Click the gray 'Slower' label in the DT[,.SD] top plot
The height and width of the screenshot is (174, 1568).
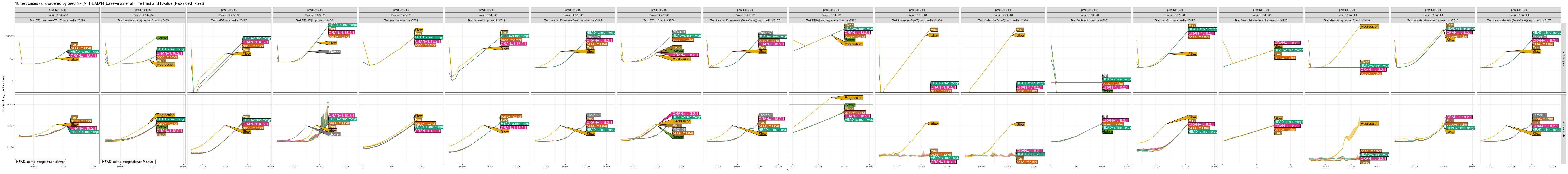click(x=334, y=52)
